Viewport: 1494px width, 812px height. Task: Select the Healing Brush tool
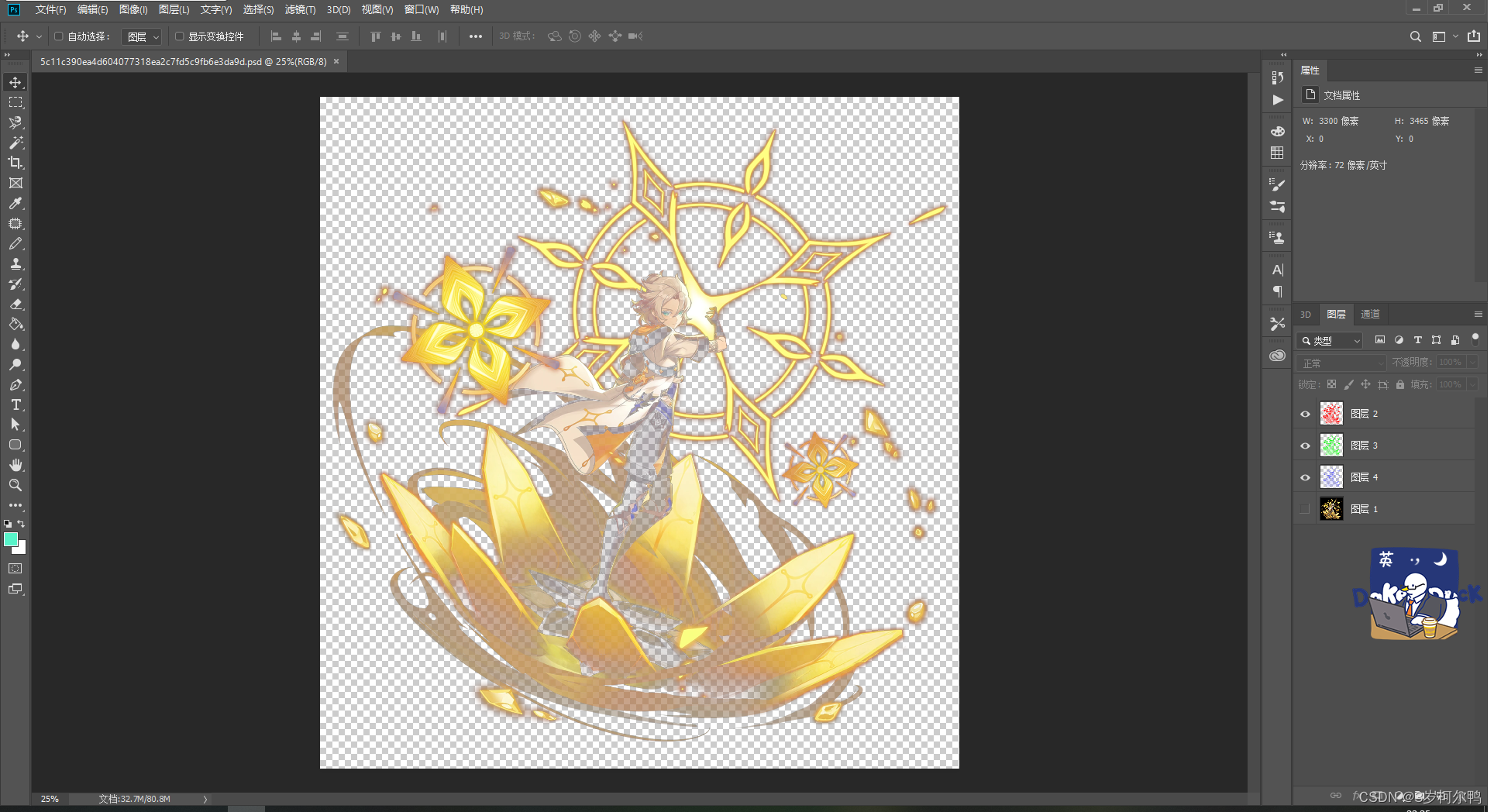15,223
